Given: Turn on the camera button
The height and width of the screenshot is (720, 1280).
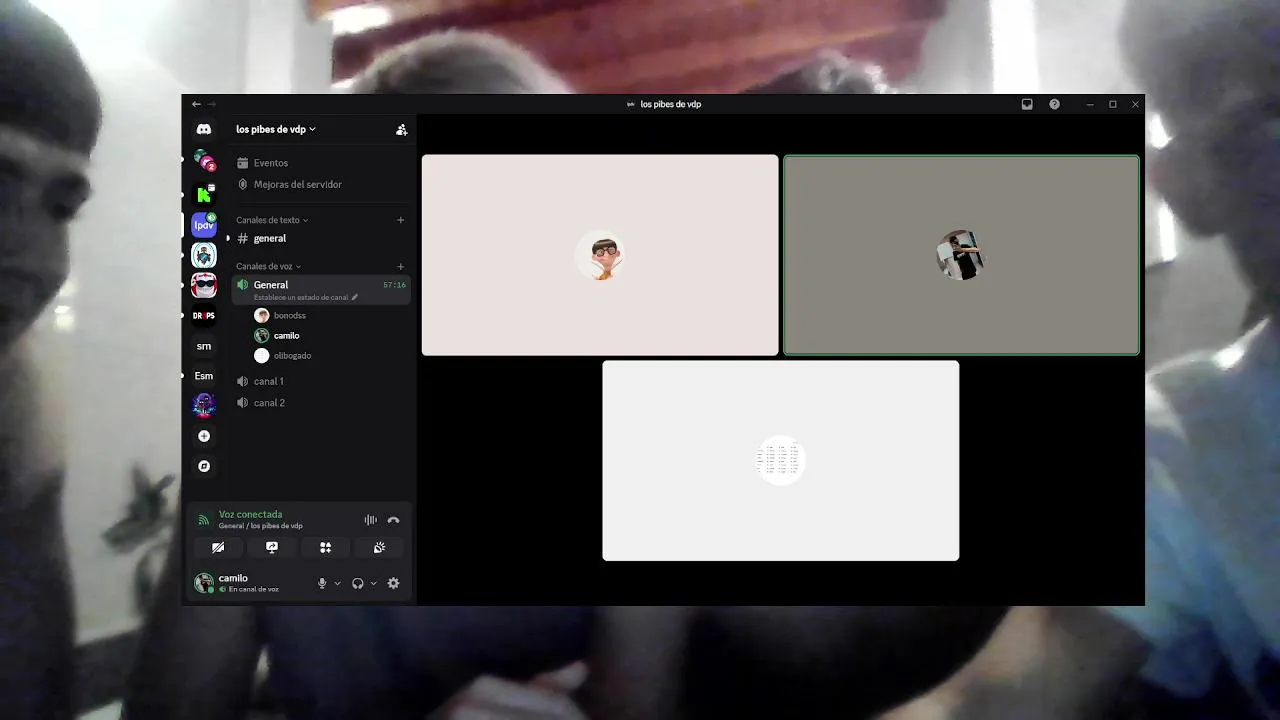Looking at the screenshot, I should pos(217,547).
